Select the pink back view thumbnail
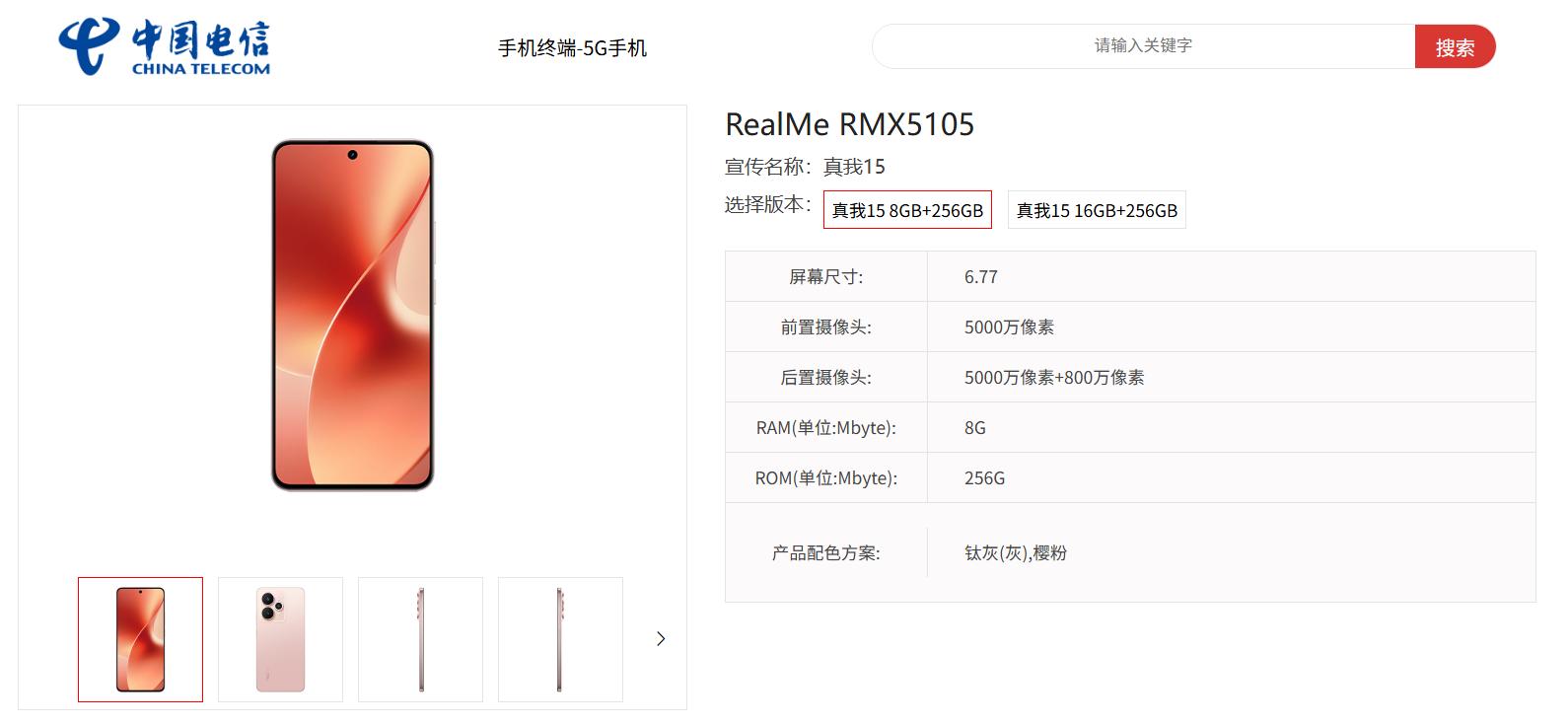The image size is (1568, 726). pyautogui.click(x=280, y=639)
